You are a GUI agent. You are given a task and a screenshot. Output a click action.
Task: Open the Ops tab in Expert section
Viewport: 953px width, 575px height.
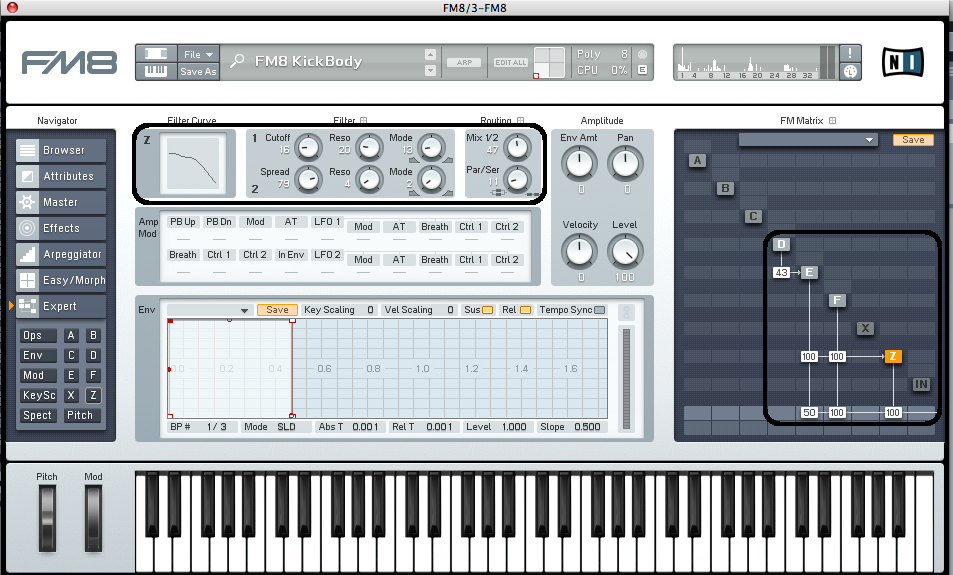(38, 336)
